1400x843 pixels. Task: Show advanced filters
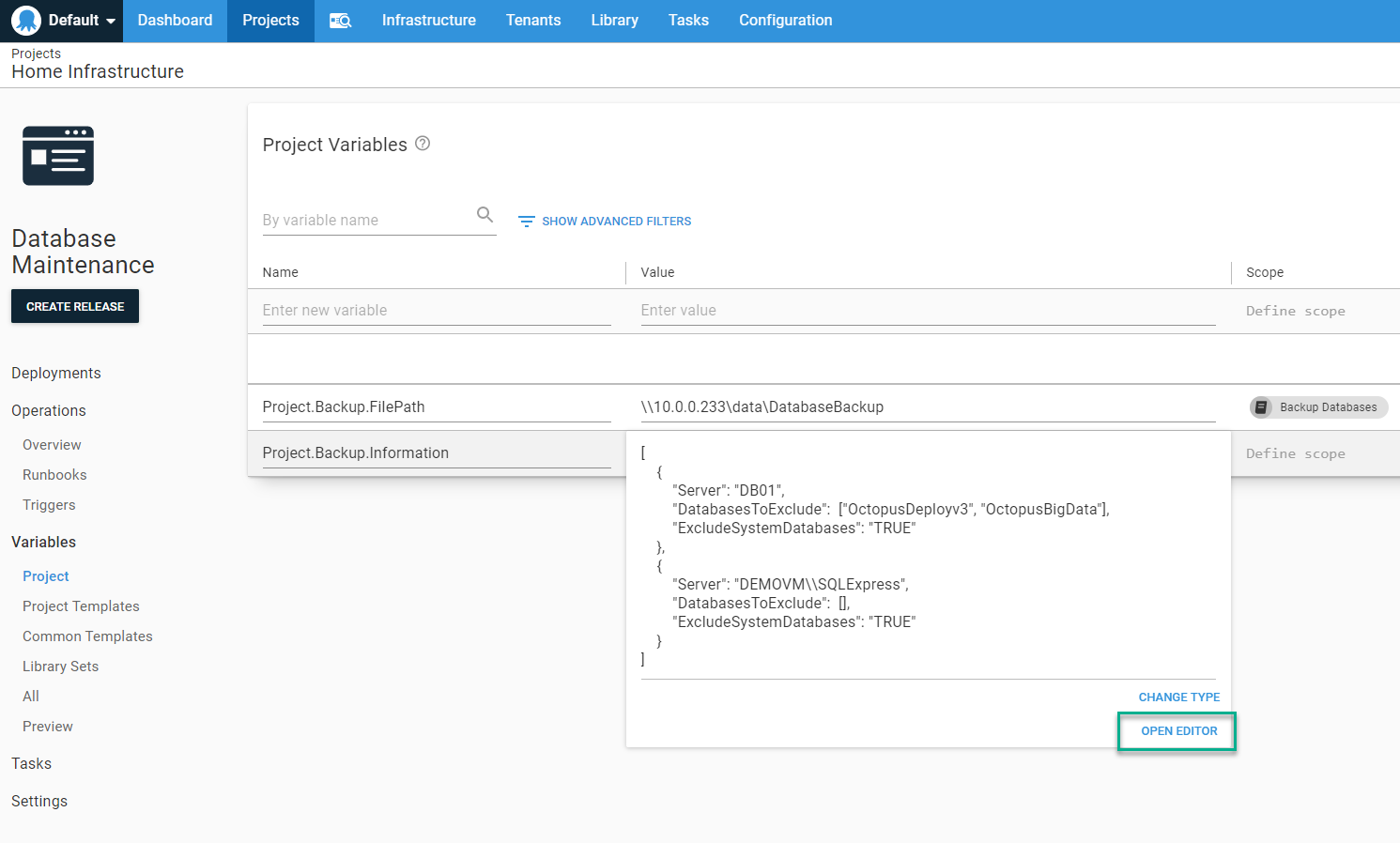616,222
